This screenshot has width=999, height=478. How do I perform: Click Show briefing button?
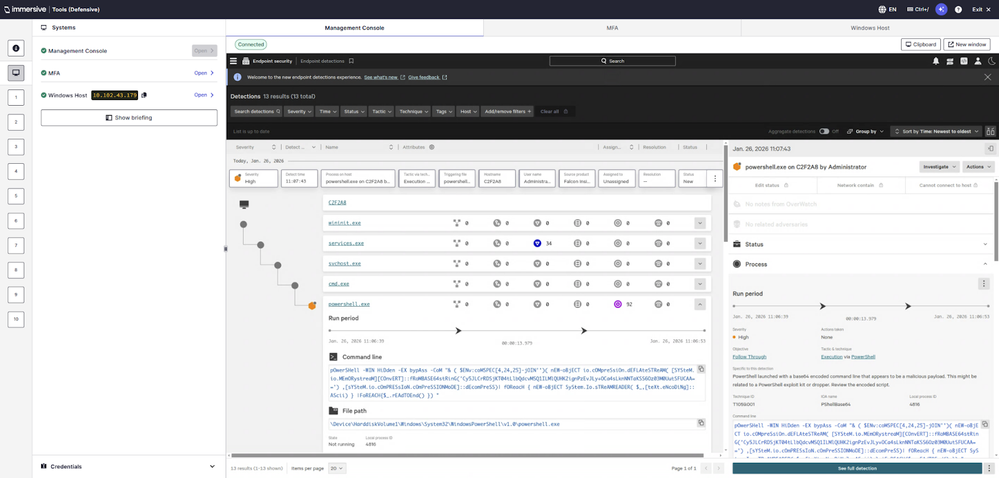pos(129,117)
